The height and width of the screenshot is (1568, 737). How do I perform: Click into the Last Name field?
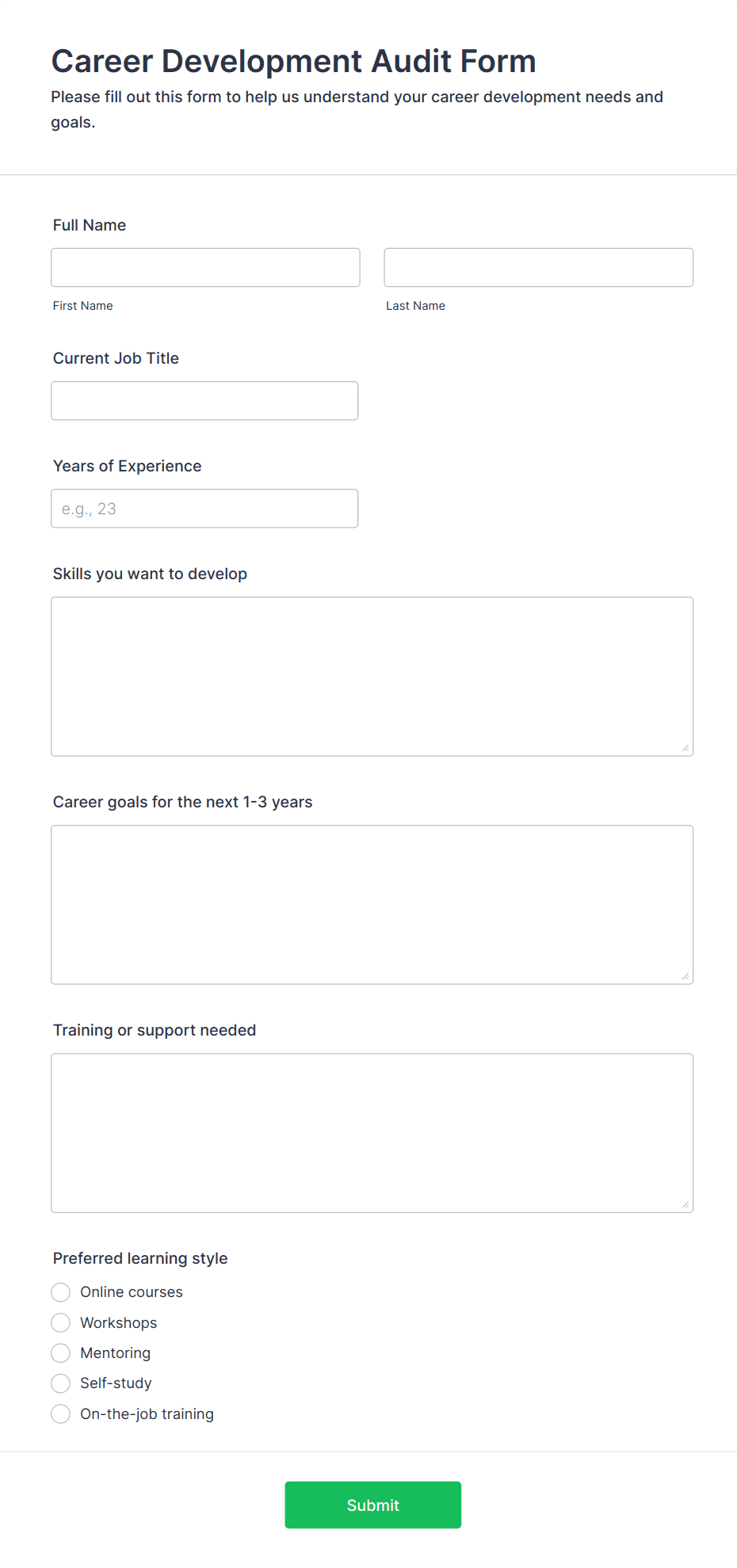[538, 267]
